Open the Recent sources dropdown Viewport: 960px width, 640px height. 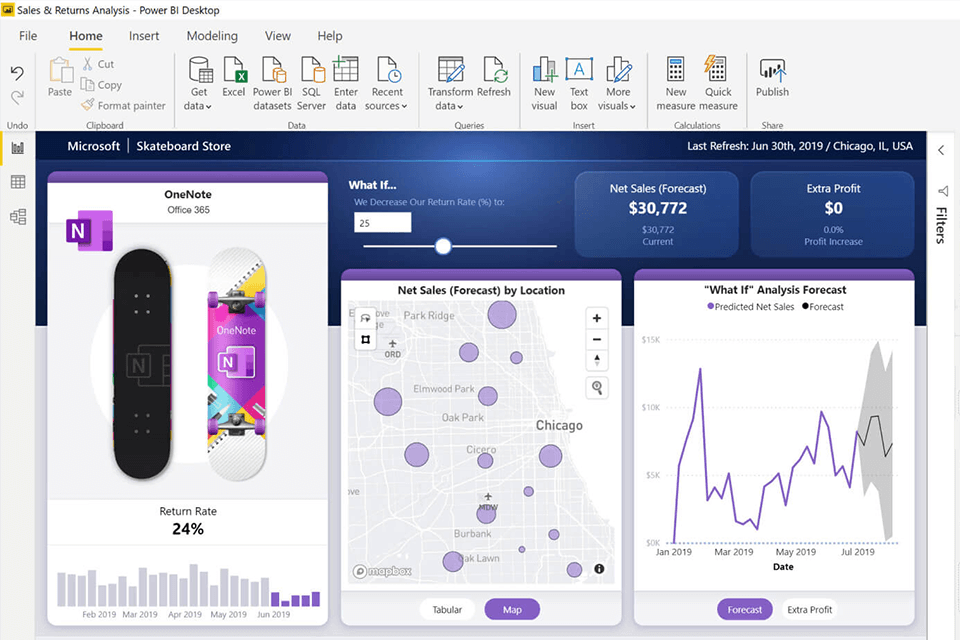tap(387, 106)
